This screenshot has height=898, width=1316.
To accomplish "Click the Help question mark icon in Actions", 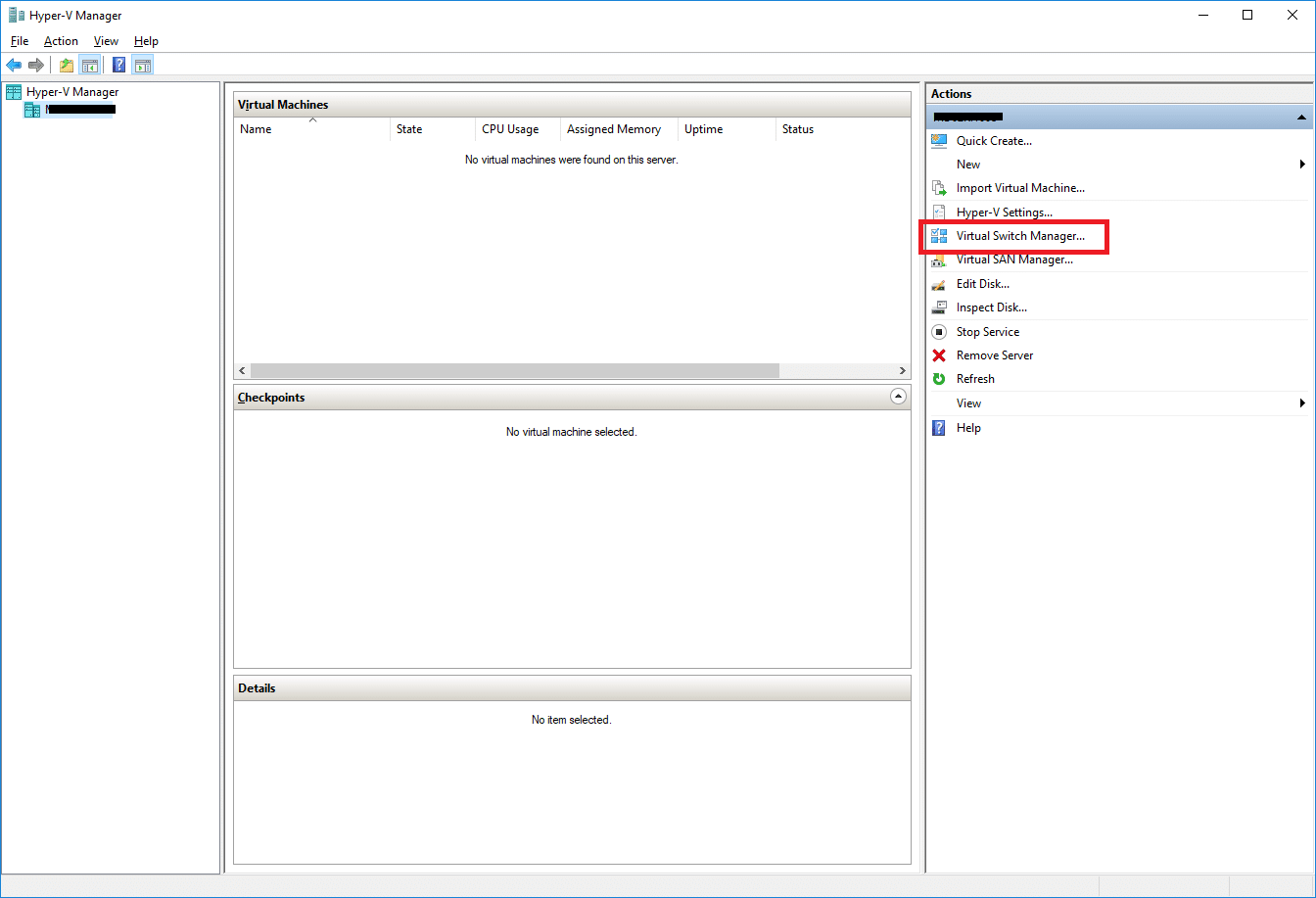I will coord(939,428).
